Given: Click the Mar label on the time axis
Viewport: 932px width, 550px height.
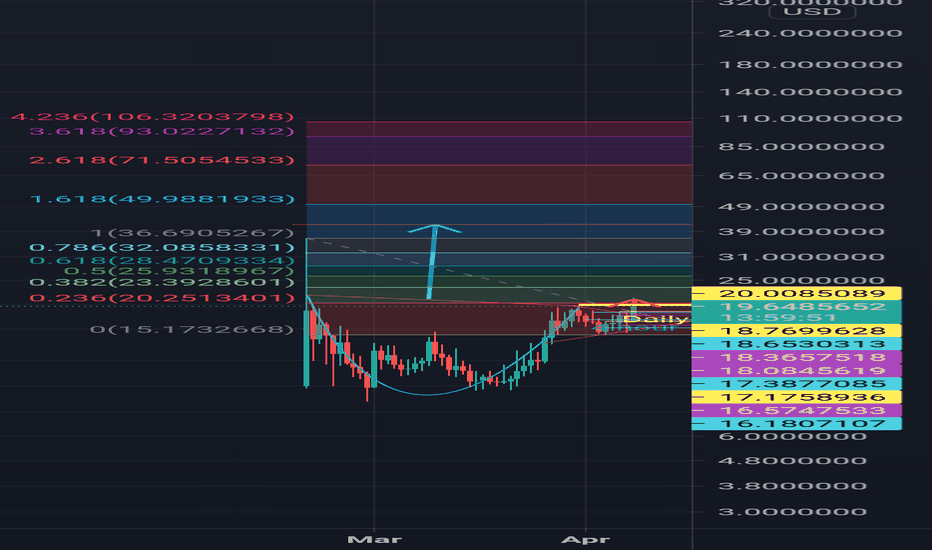Looking at the screenshot, I should [374, 540].
